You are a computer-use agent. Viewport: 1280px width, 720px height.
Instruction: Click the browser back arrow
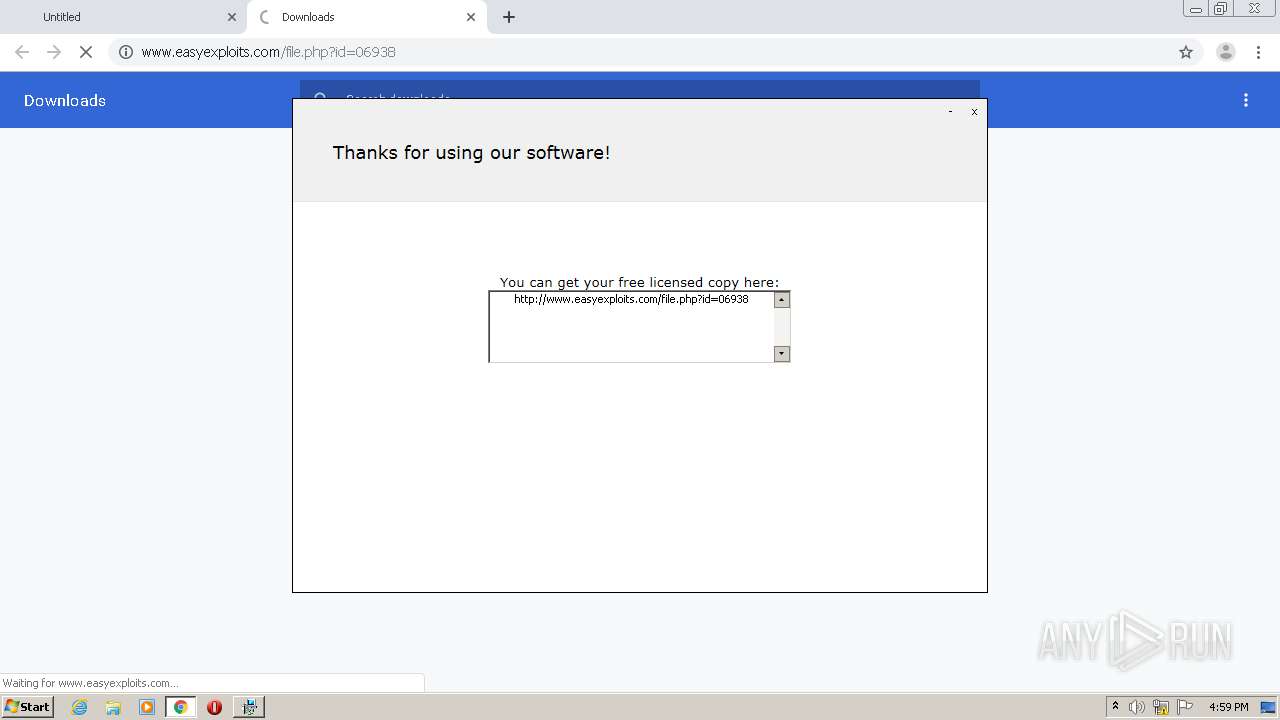pyautogui.click(x=22, y=52)
